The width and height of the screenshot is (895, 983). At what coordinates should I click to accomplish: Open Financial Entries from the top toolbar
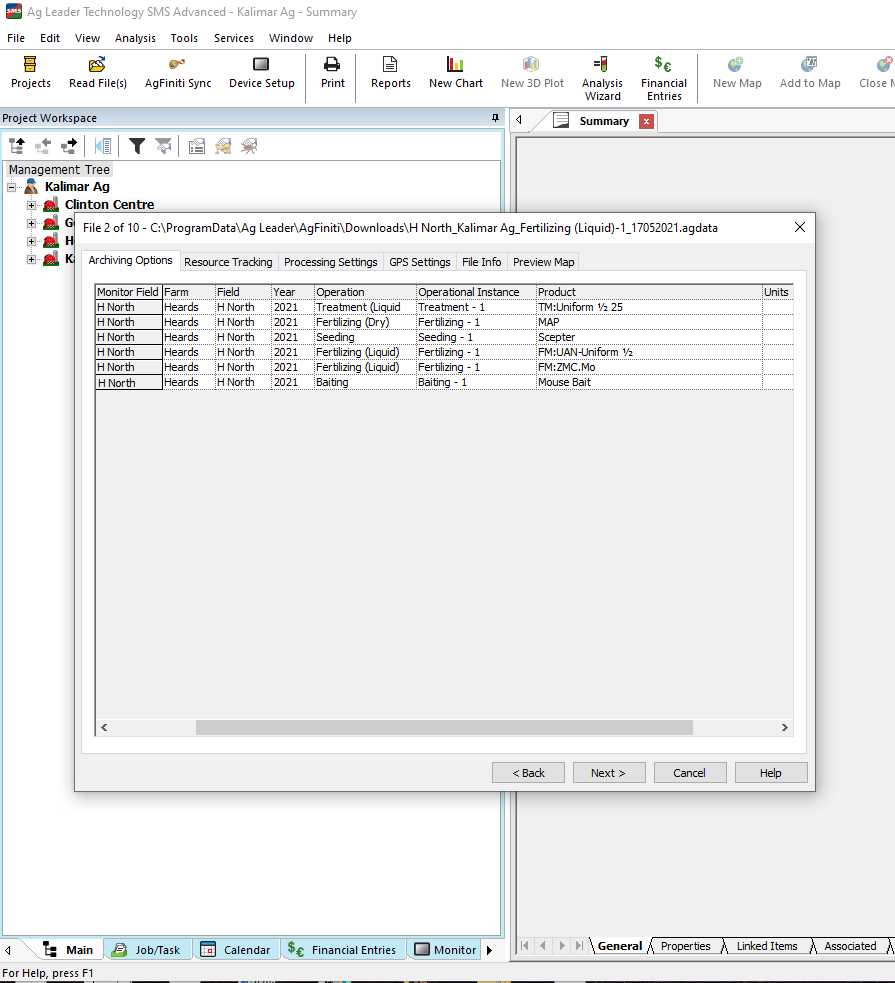point(664,78)
